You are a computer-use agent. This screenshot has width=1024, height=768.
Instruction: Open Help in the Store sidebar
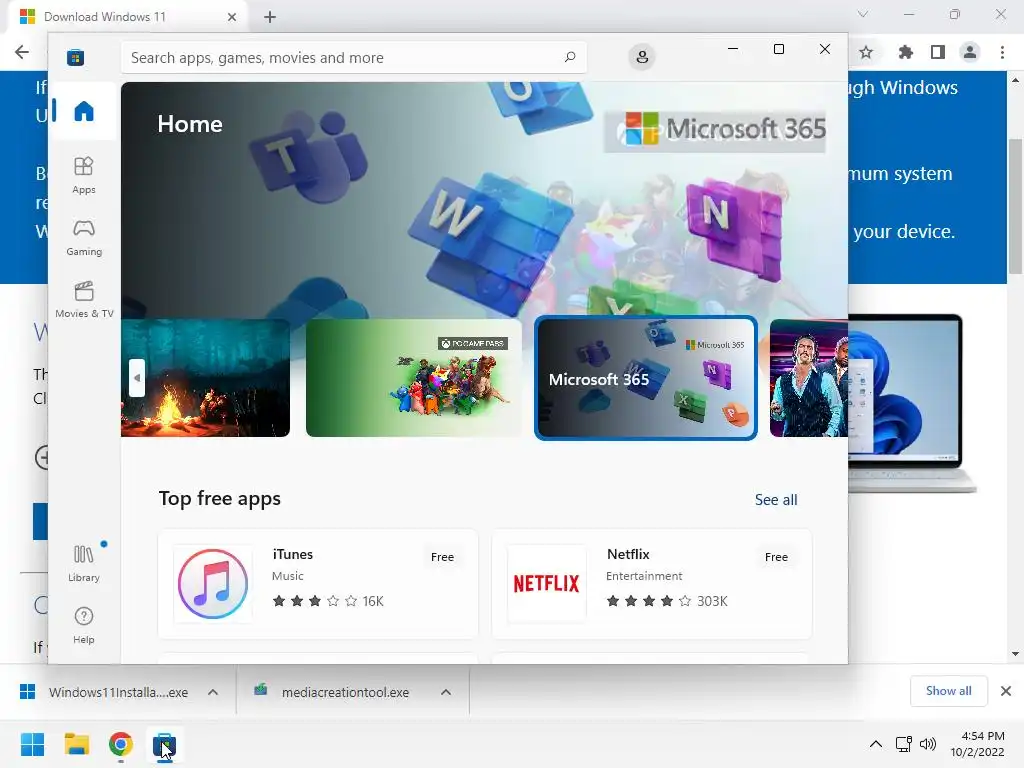click(84, 626)
